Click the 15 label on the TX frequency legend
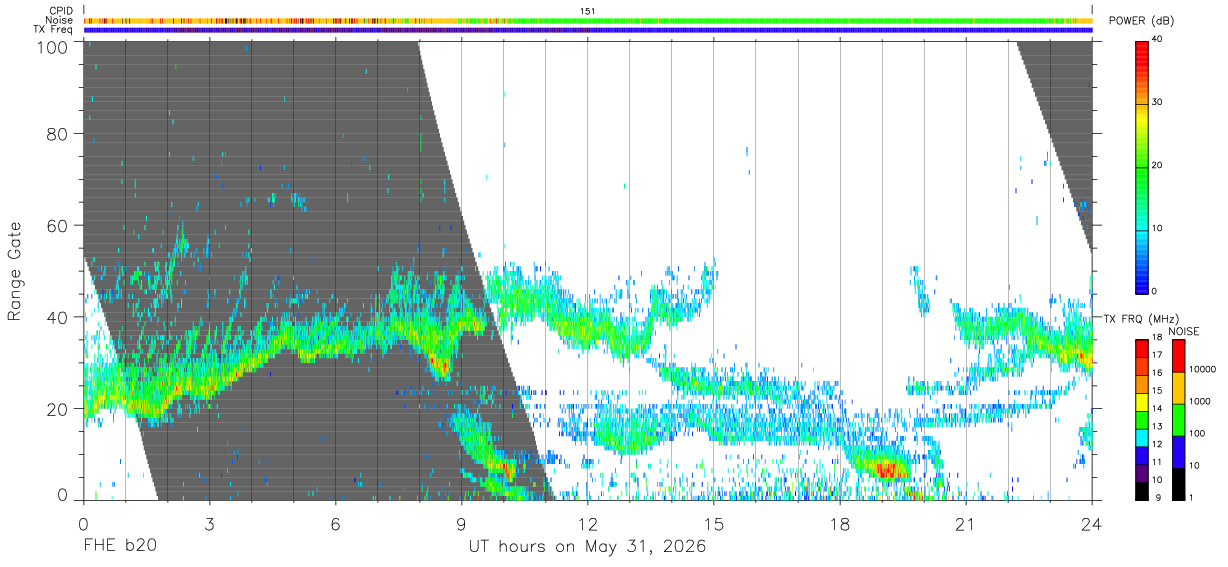 [x=1157, y=390]
